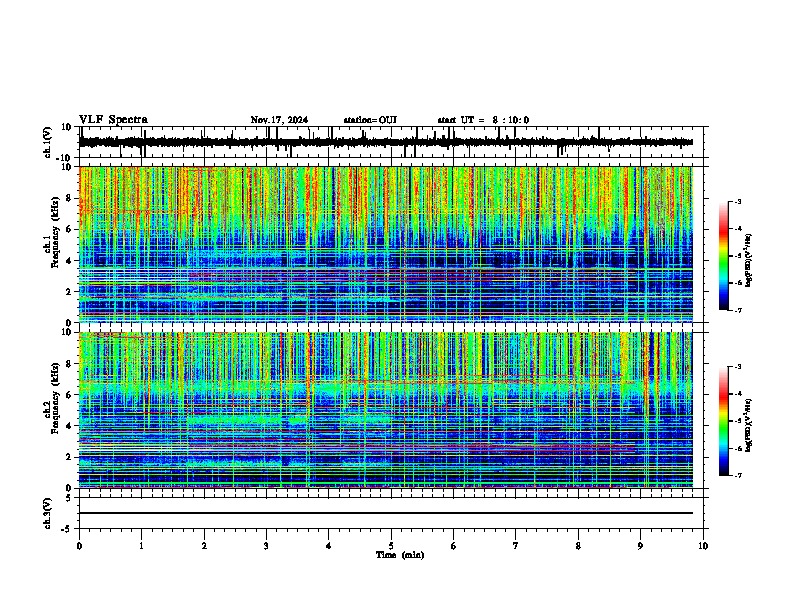
Task: Click the "ch.3(V)" axis label
Action: (x=48, y=514)
